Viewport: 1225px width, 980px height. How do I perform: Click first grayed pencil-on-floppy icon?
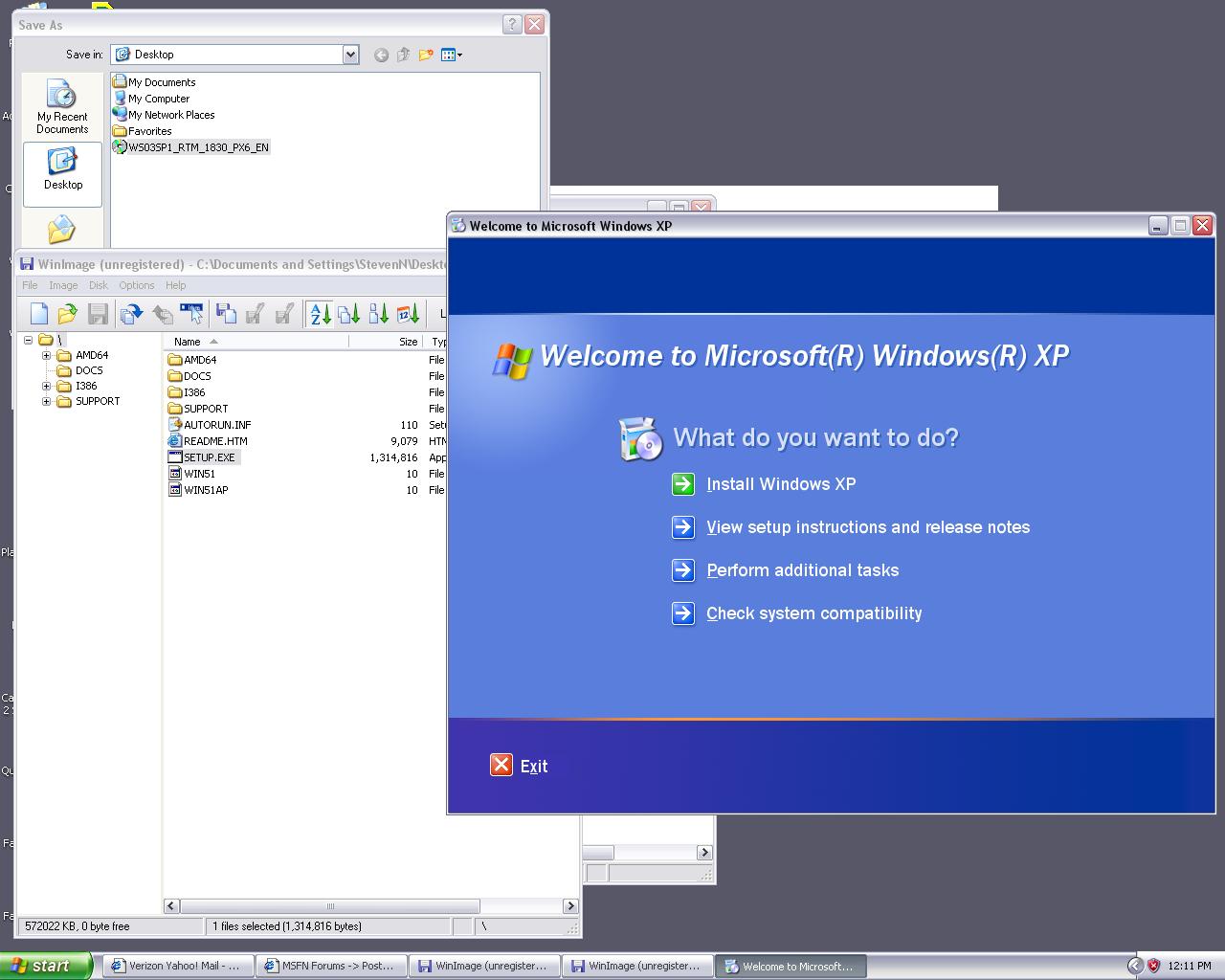pyautogui.click(x=255, y=313)
